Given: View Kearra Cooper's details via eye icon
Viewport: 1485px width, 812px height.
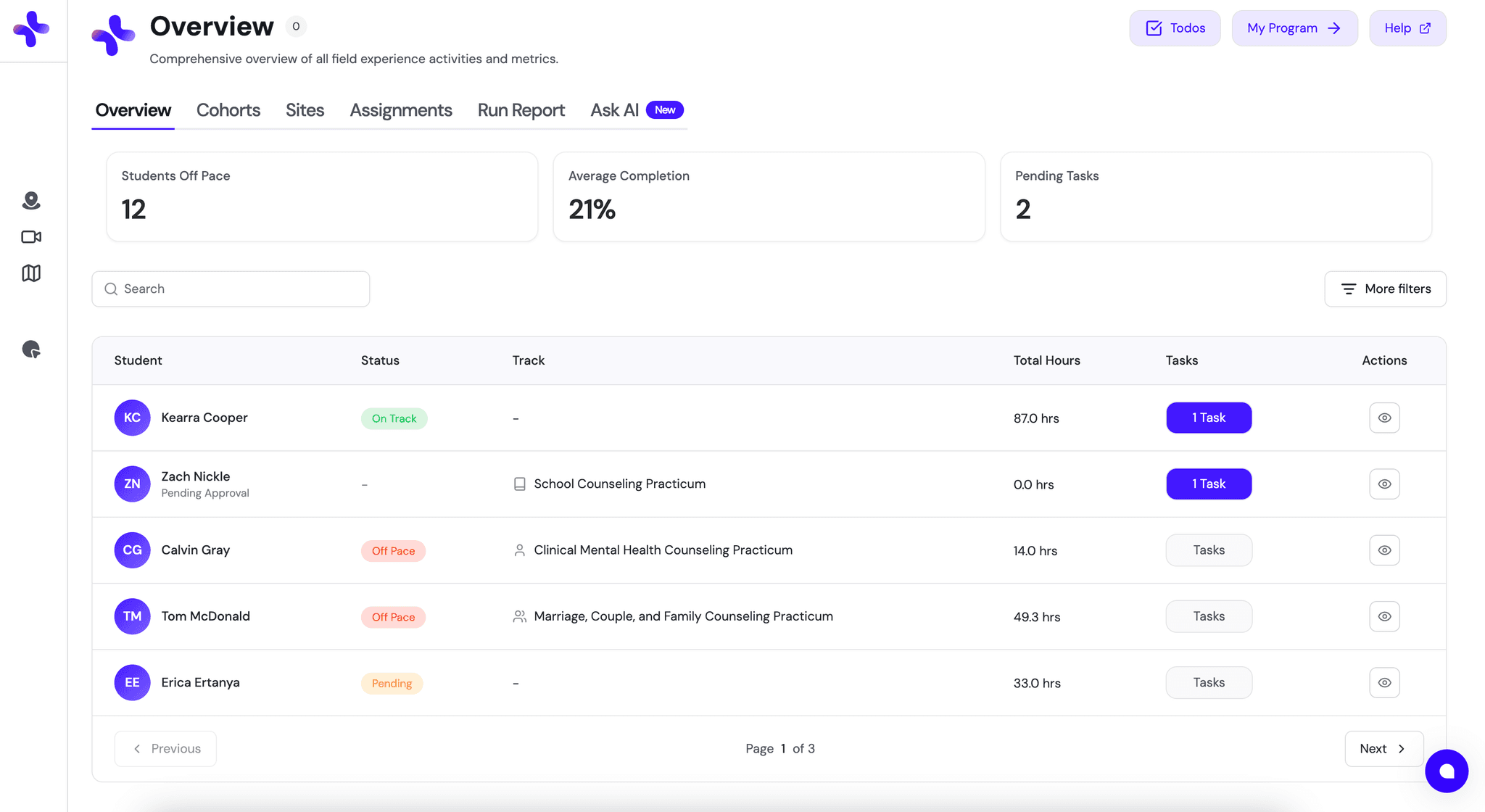Looking at the screenshot, I should 1384,418.
